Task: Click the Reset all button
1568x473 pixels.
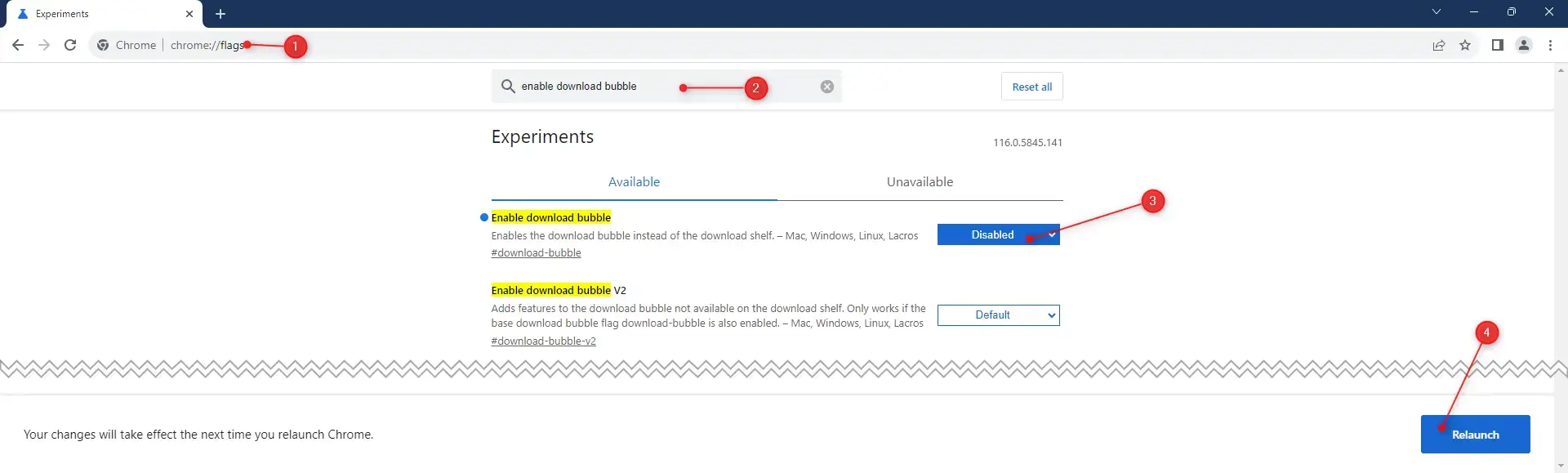Action: [x=1032, y=87]
